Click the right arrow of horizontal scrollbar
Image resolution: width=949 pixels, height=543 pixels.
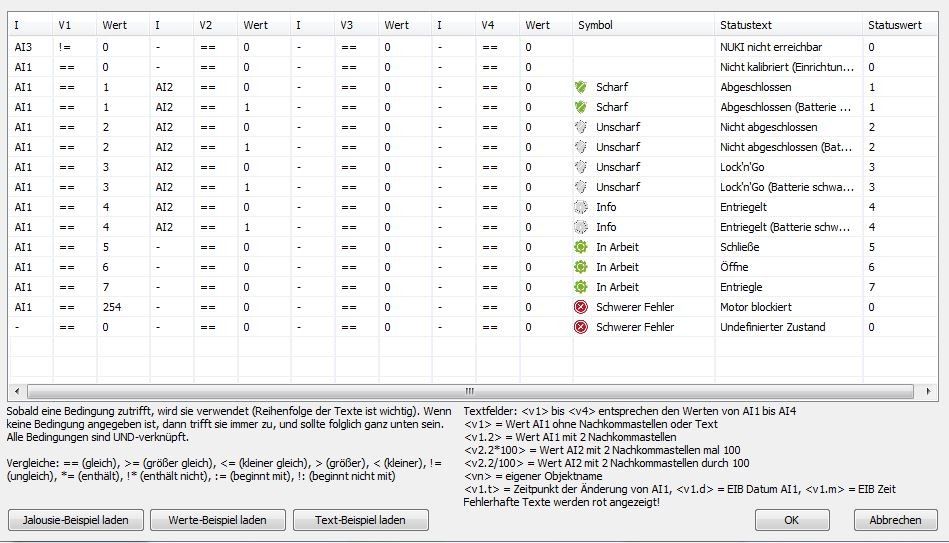click(928, 391)
